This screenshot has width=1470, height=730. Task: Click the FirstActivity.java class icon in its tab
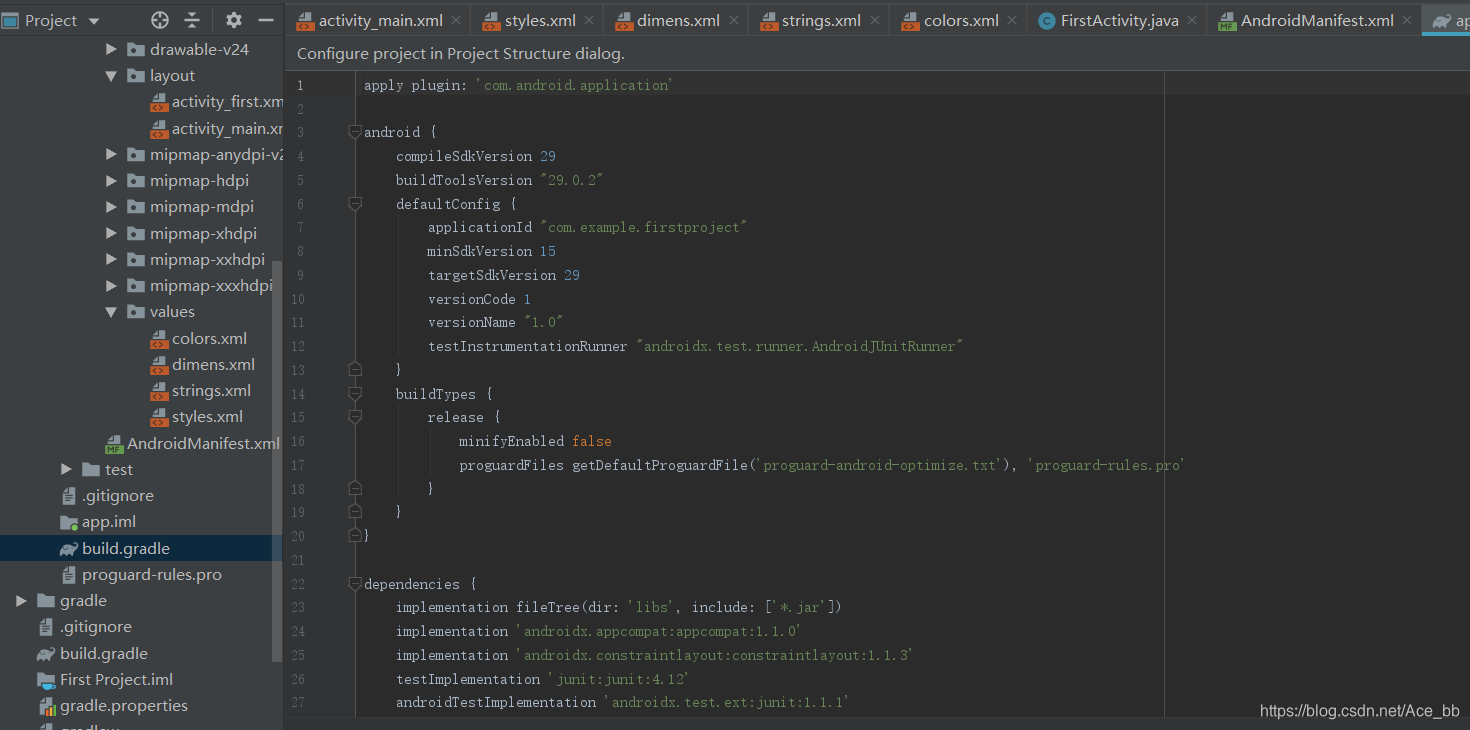coord(1045,18)
